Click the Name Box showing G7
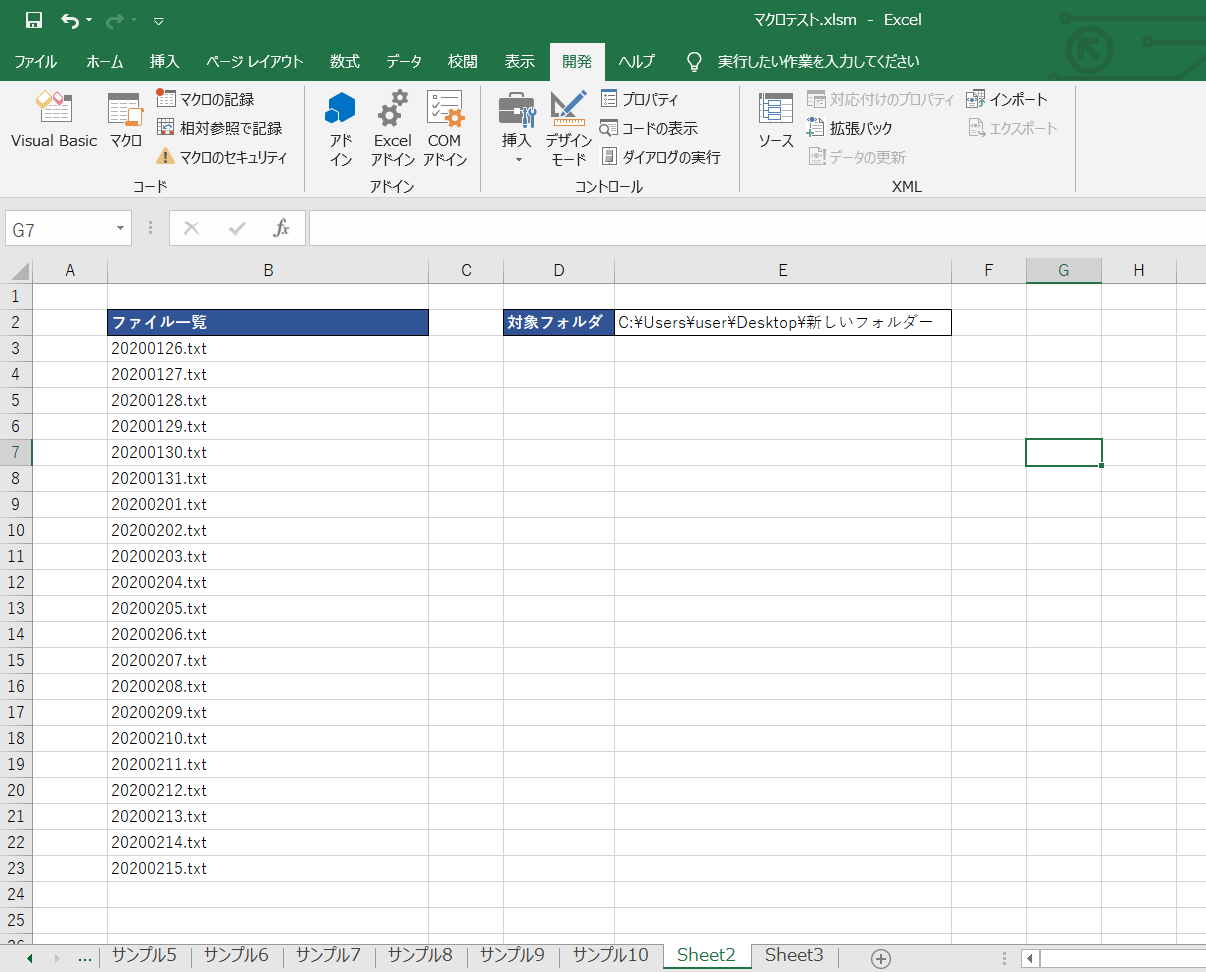This screenshot has width=1206, height=972. click(x=58, y=229)
